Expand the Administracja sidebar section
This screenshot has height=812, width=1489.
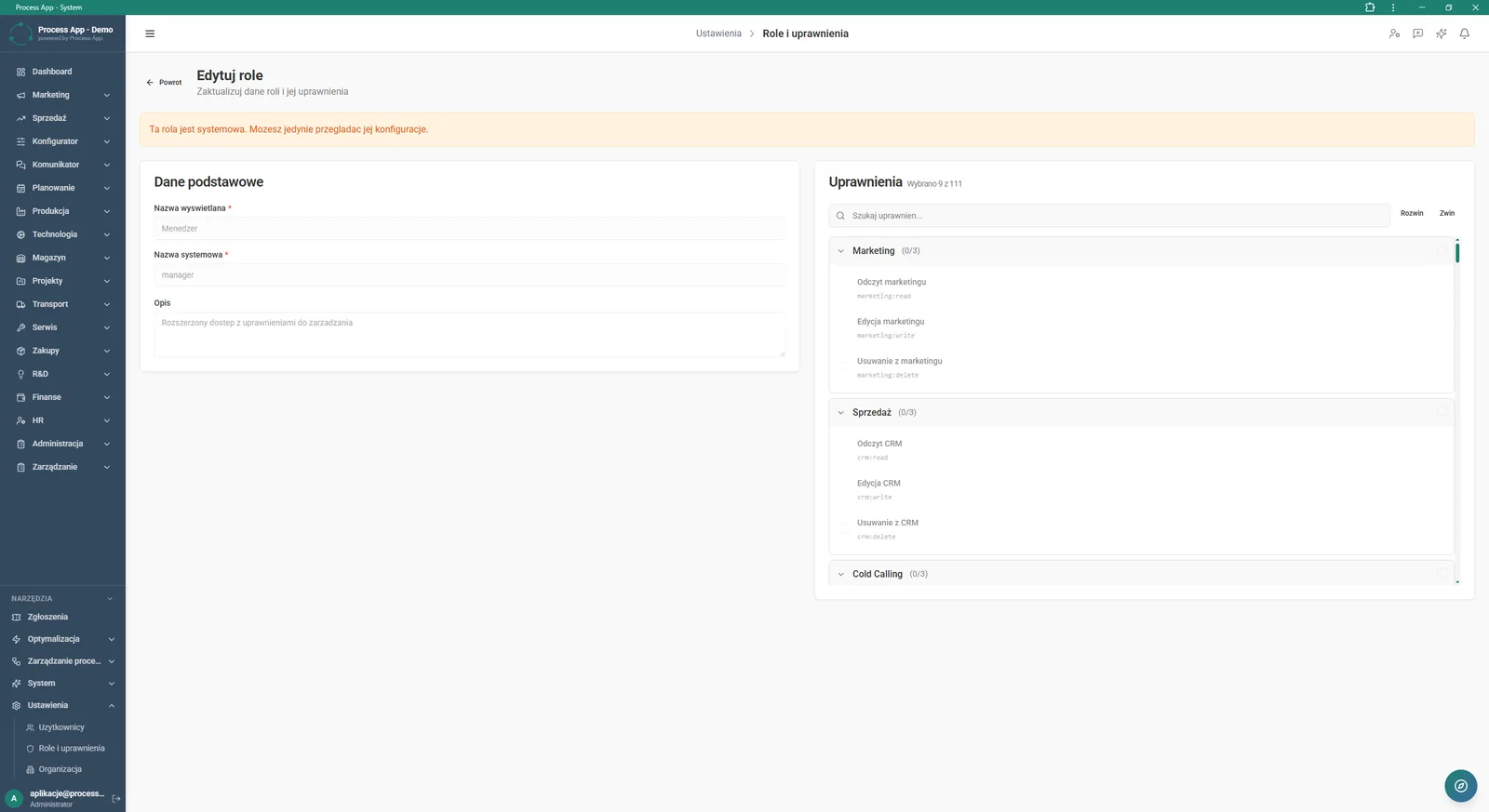107,444
